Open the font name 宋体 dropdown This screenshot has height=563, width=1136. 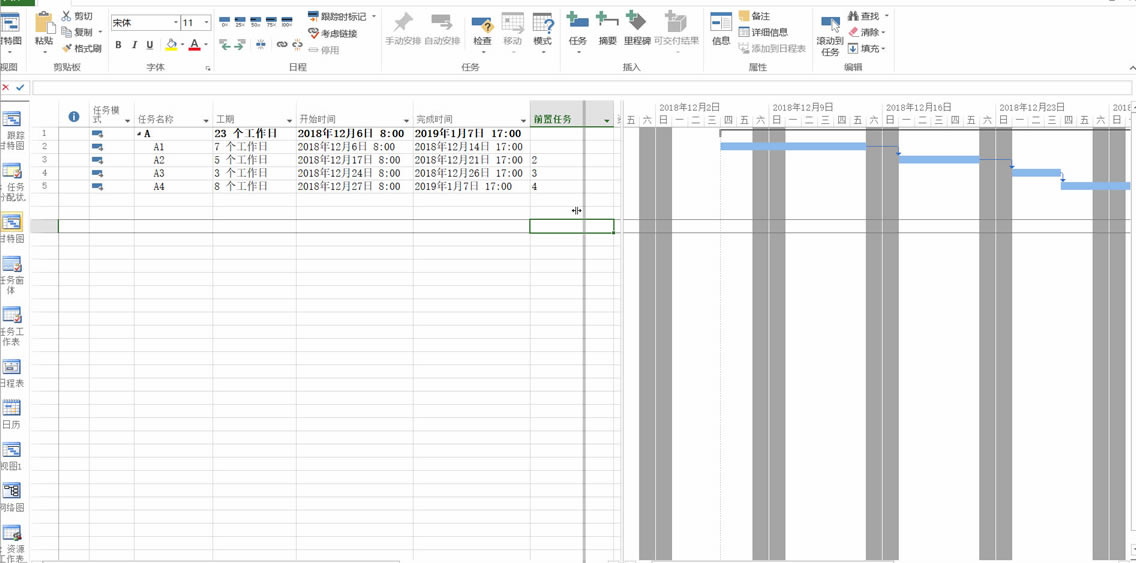coord(175,23)
